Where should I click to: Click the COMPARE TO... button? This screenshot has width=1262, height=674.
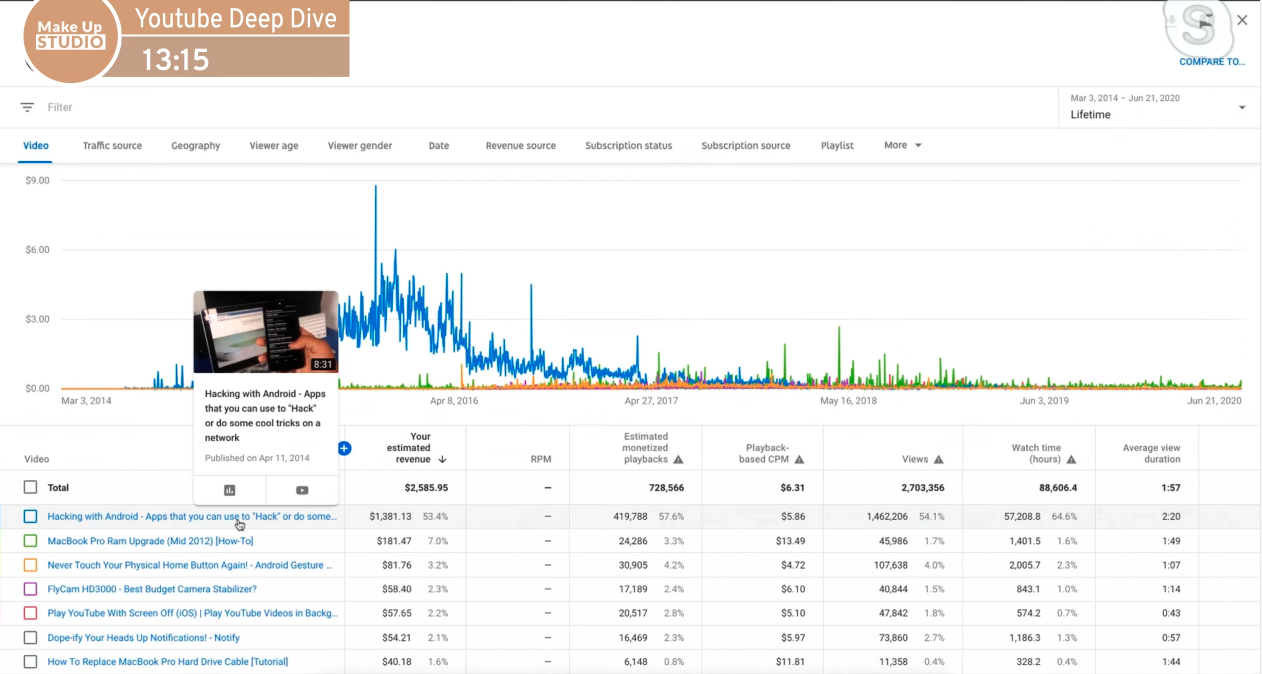point(1211,62)
